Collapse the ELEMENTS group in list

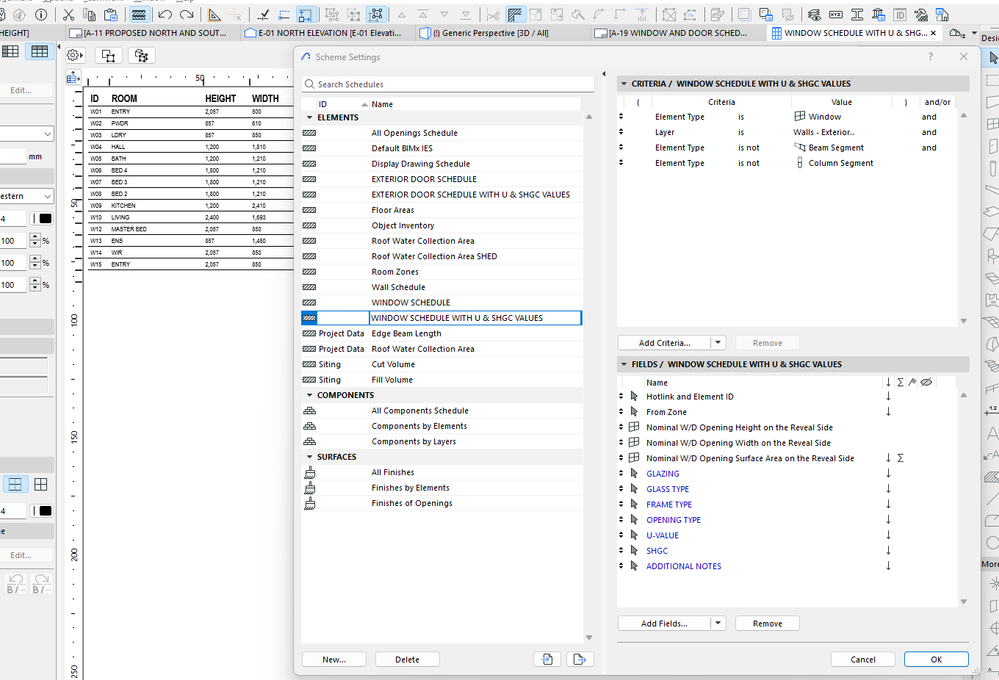(x=310, y=118)
